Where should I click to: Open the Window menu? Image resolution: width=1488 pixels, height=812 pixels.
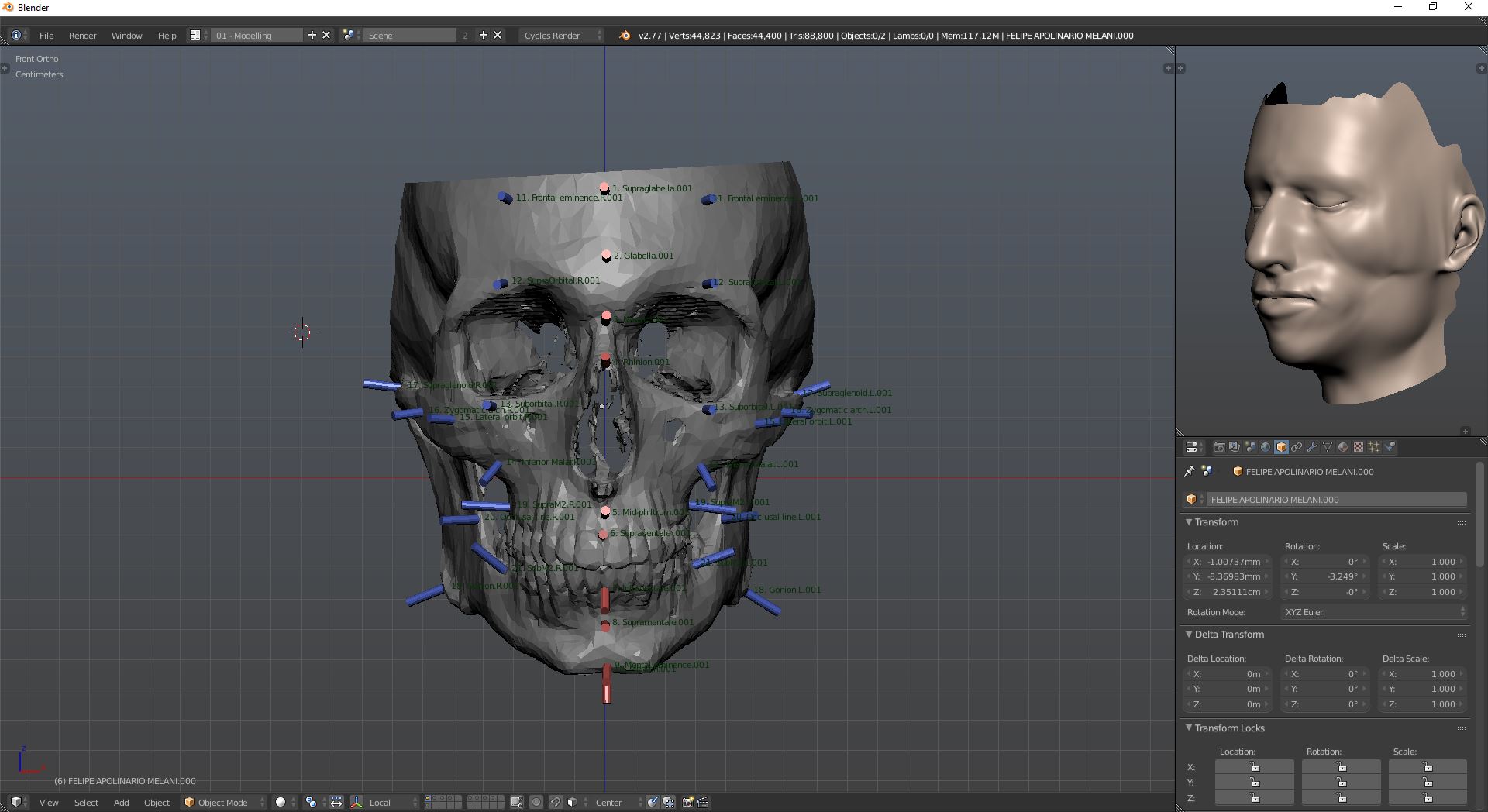coord(127,36)
